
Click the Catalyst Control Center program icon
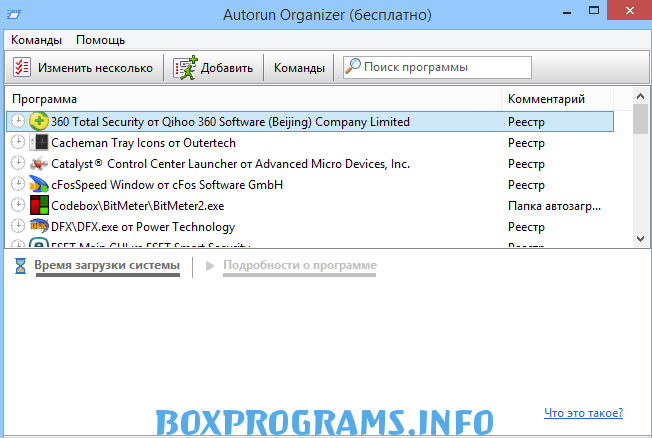point(39,163)
